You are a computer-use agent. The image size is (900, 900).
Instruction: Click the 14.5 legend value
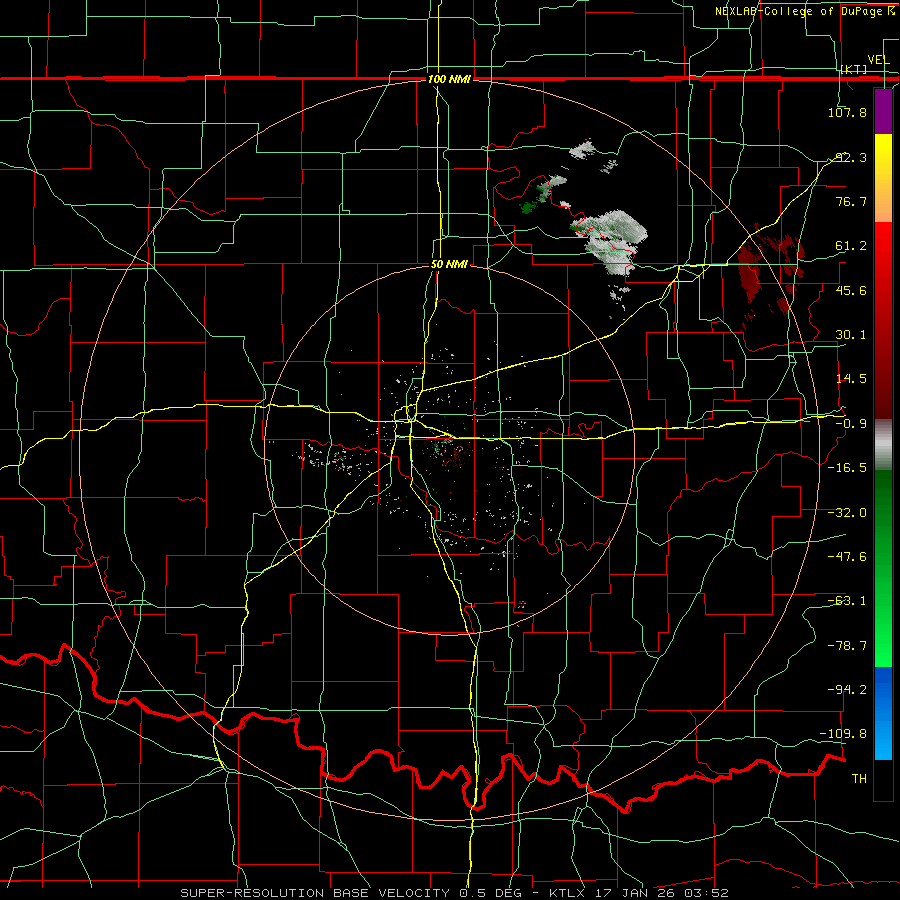tap(850, 379)
